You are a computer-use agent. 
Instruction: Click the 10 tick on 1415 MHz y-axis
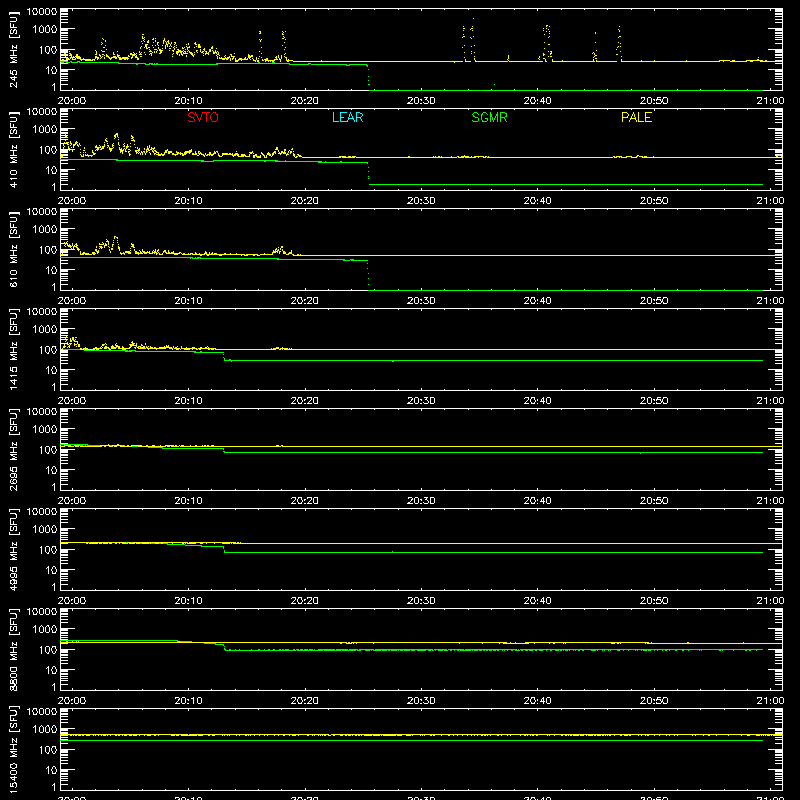(x=51, y=370)
